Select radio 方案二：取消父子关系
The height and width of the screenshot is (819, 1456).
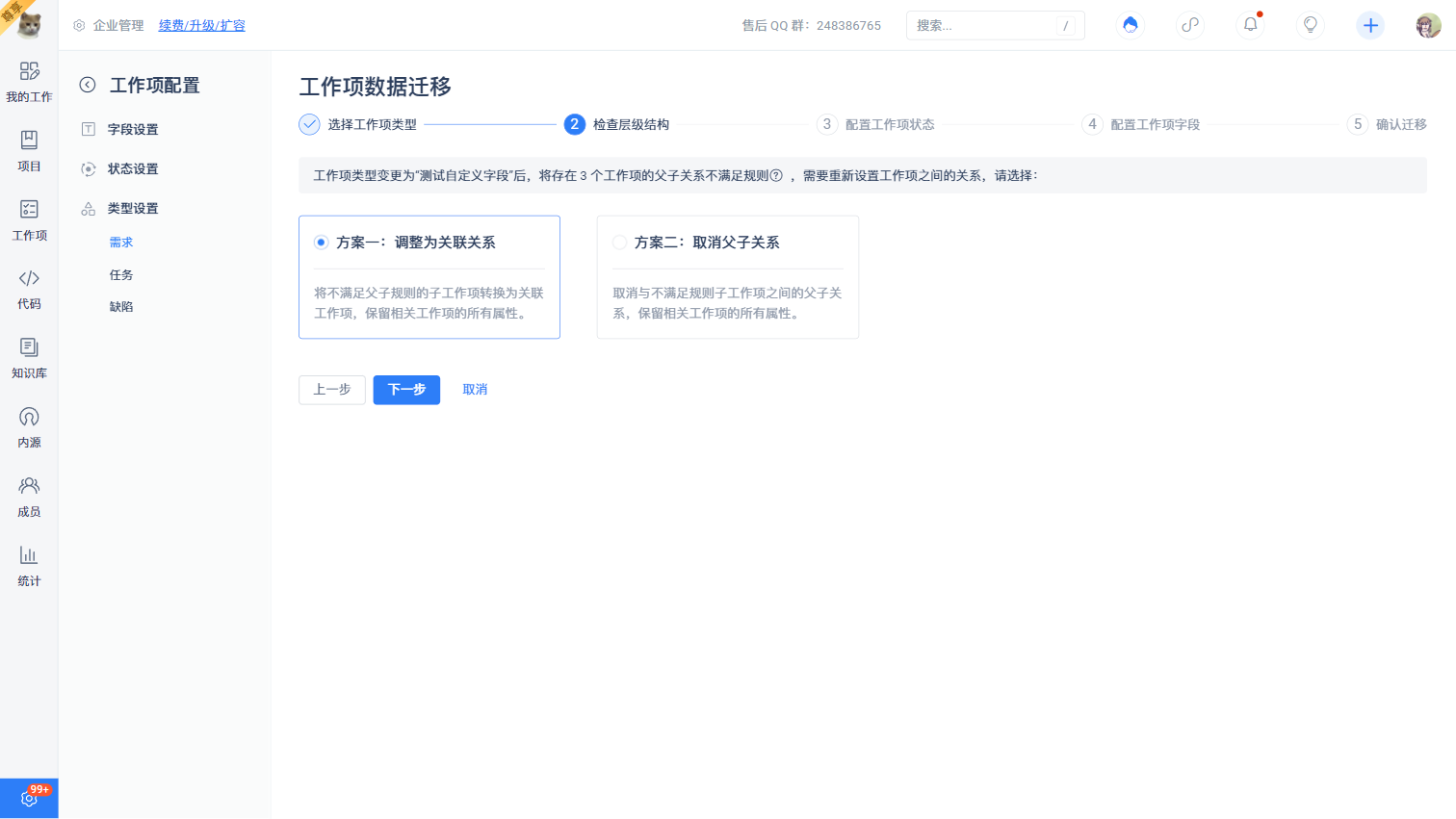coord(619,243)
